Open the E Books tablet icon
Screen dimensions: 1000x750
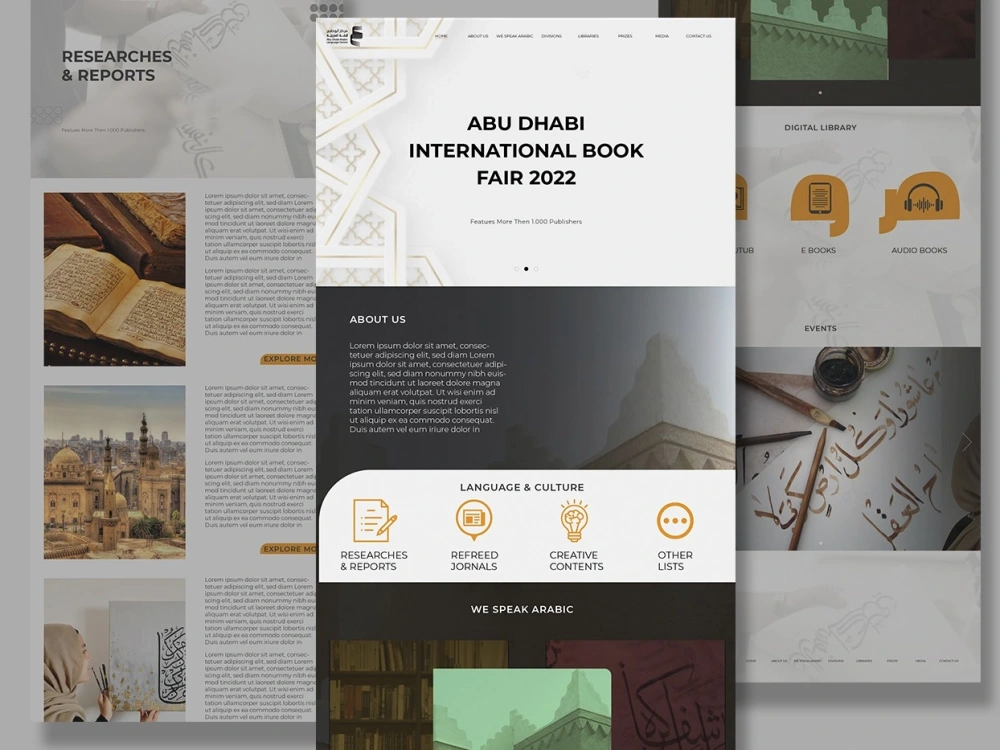click(820, 204)
